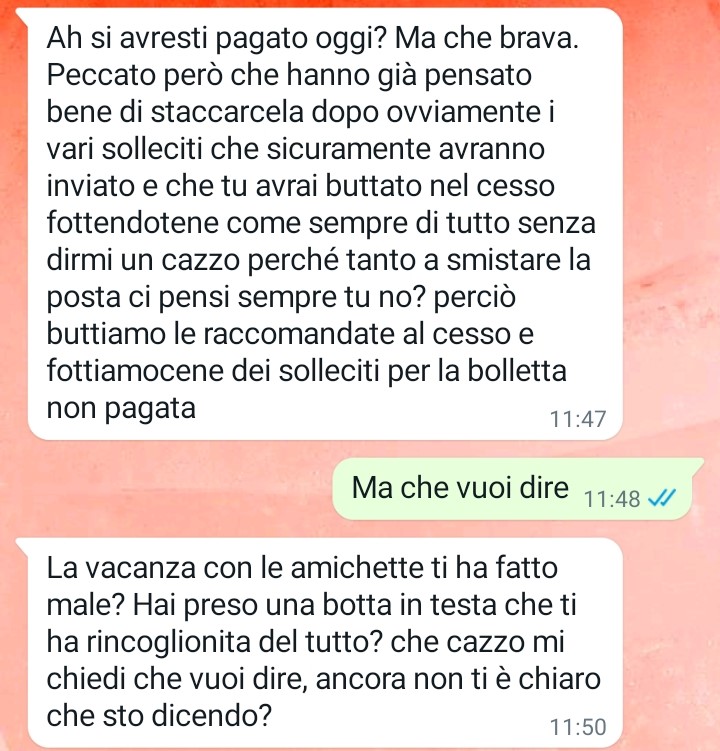Image resolution: width=720 pixels, height=751 pixels.
Task: Tap the 11:48 timestamp on sent message
Action: point(612,499)
